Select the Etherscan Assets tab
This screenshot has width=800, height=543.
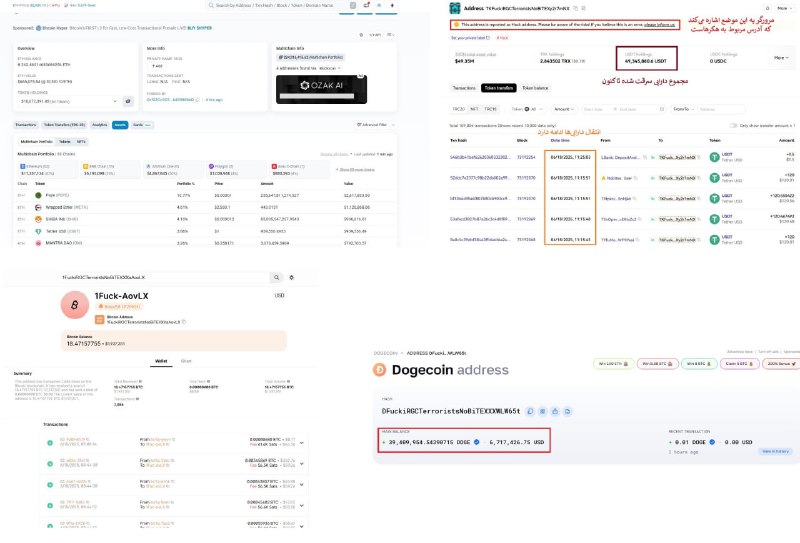pyautogui.click(x=120, y=125)
